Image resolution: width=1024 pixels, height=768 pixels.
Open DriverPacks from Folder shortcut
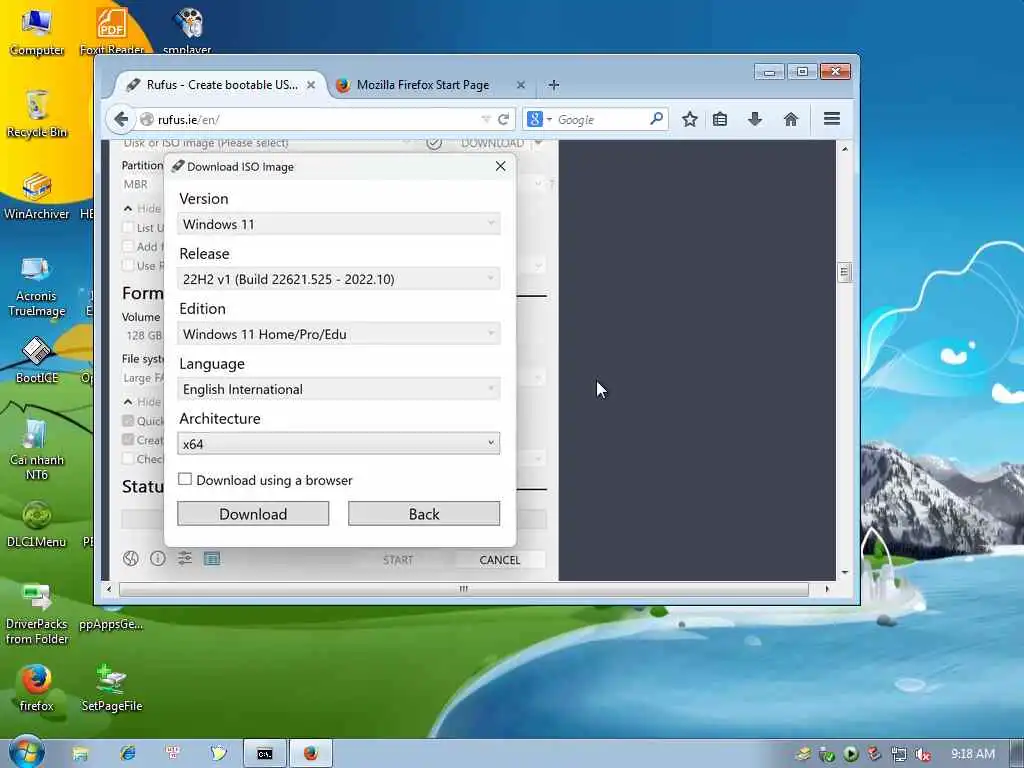tap(37, 614)
